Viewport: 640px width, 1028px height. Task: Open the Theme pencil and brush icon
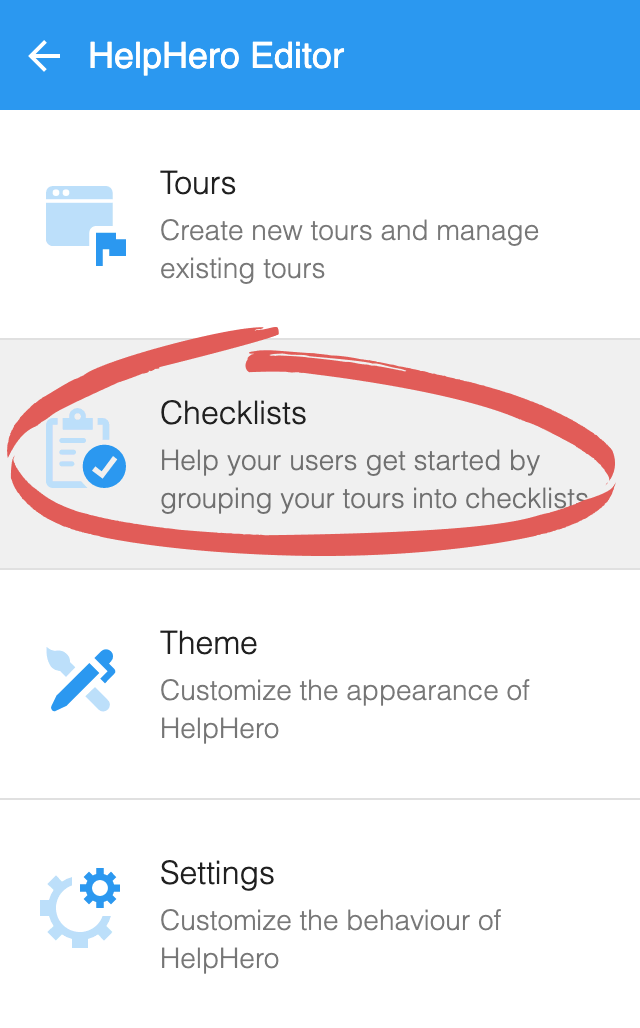point(81,680)
